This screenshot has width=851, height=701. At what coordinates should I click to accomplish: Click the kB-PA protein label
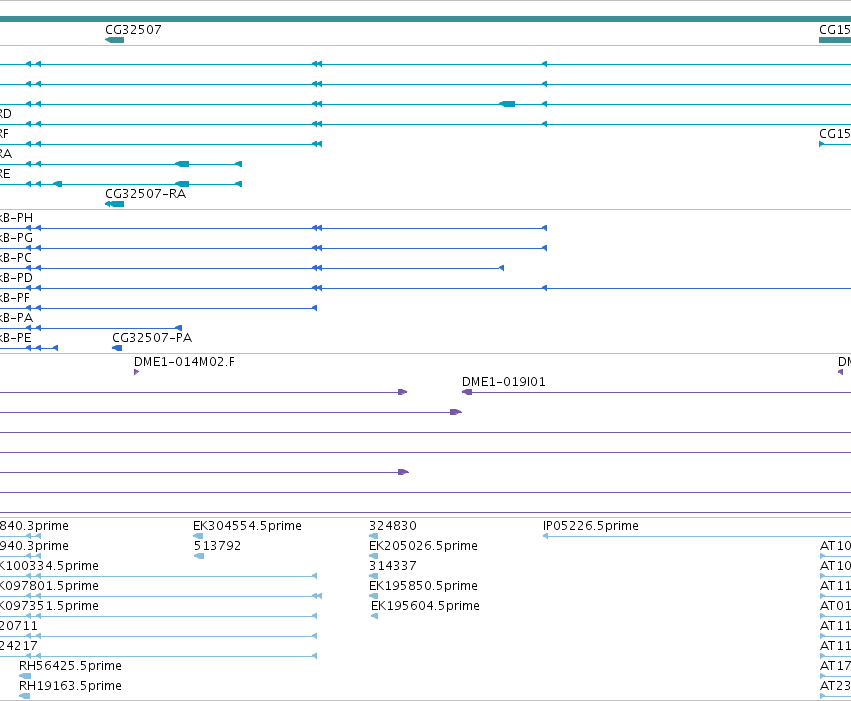(16, 317)
